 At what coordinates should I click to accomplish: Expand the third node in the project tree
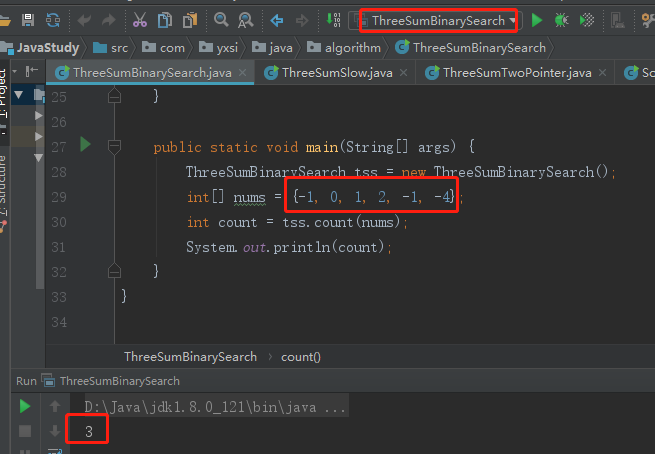(x=38, y=136)
